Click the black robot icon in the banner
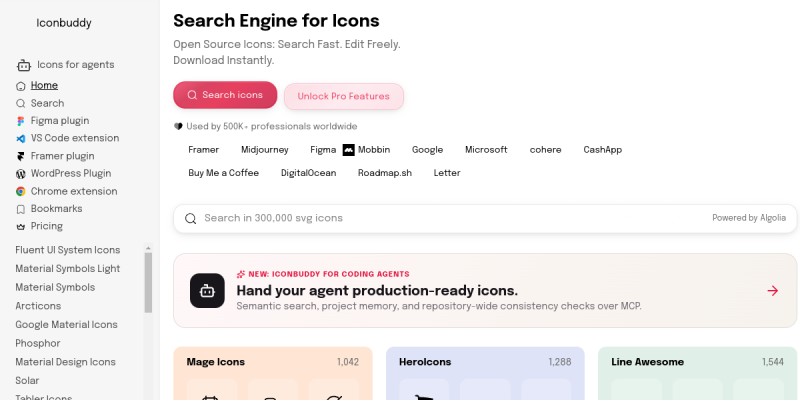This screenshot has width=800, height=400. (207, 291)
